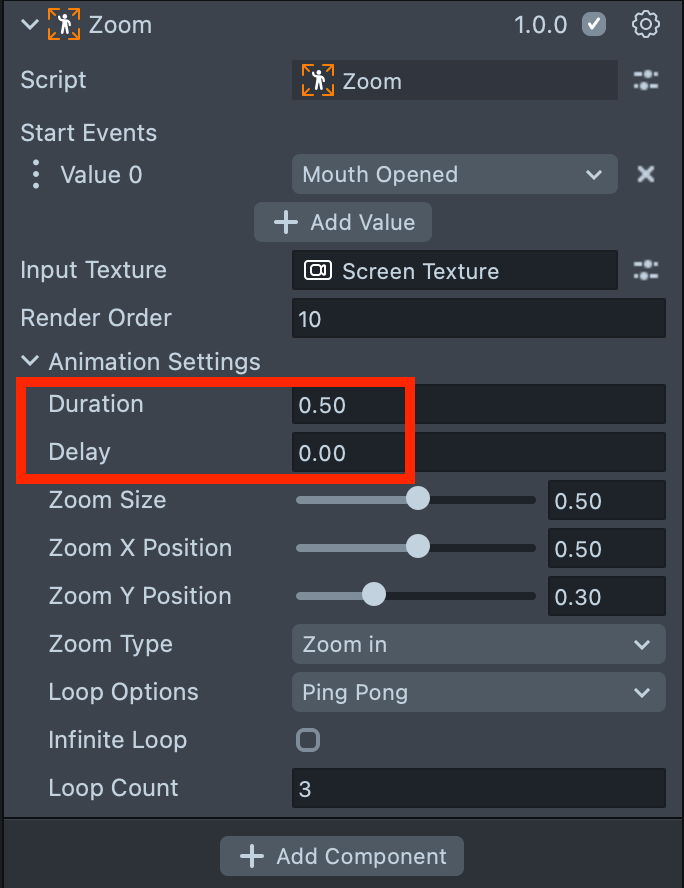Open the Zoom component settings gear
Image resolution: width=684 pixels, height=888 pixels.
click(646, 25)
